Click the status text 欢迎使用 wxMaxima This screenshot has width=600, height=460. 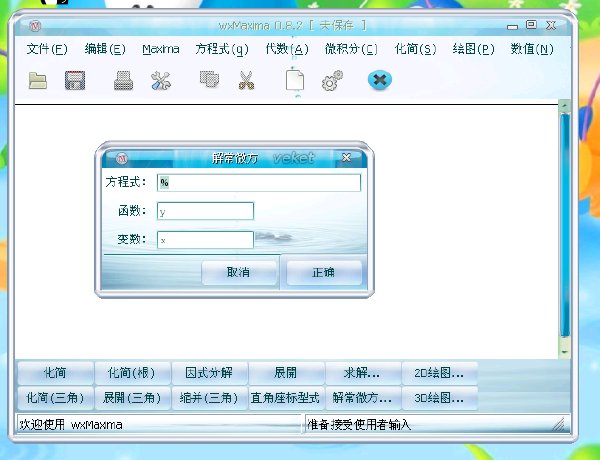(x=71, y=424)
